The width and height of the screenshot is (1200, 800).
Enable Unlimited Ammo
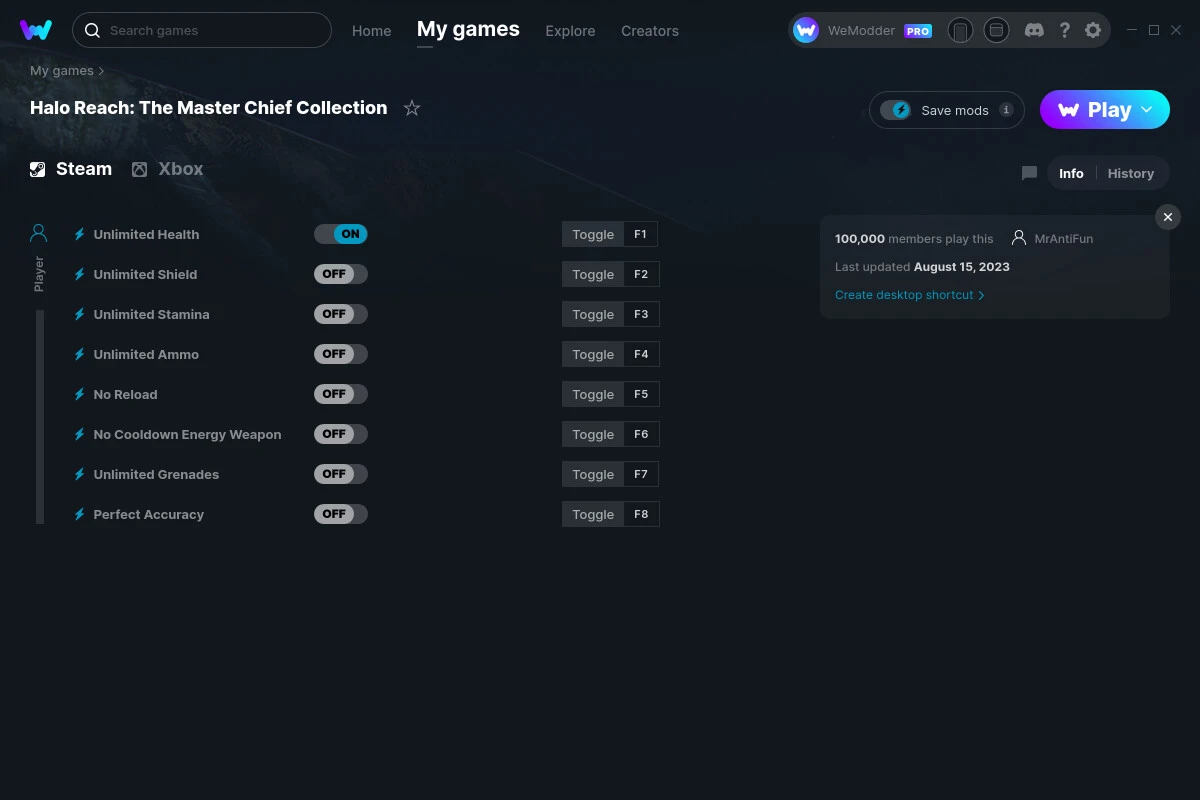tap(341, 353)
